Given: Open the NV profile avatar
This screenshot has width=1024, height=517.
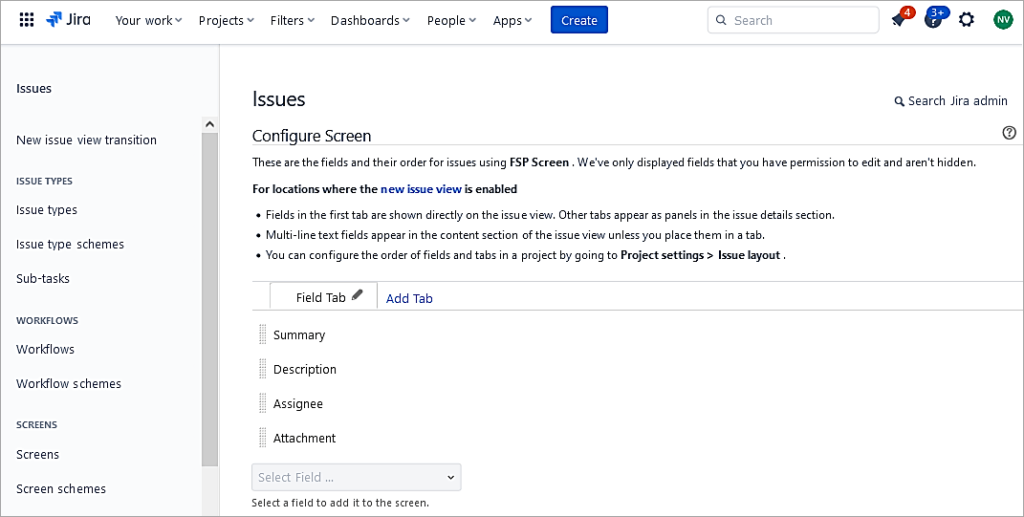Looking at the screenshot, I should coord(1002,20).
